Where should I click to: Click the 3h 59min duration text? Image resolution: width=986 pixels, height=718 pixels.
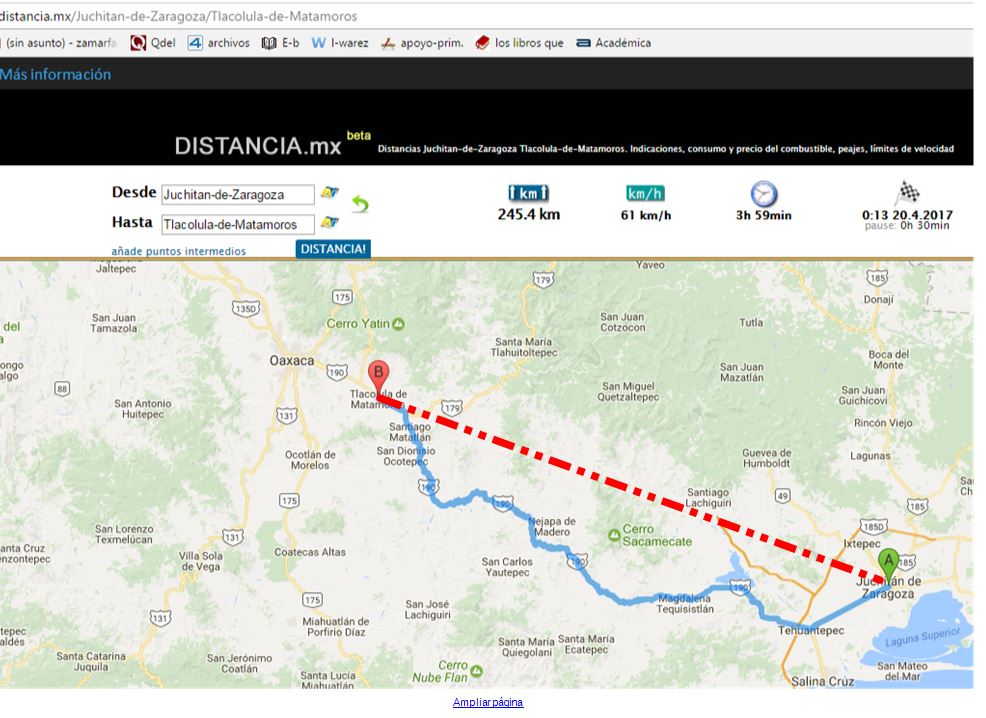pos(763,215)
